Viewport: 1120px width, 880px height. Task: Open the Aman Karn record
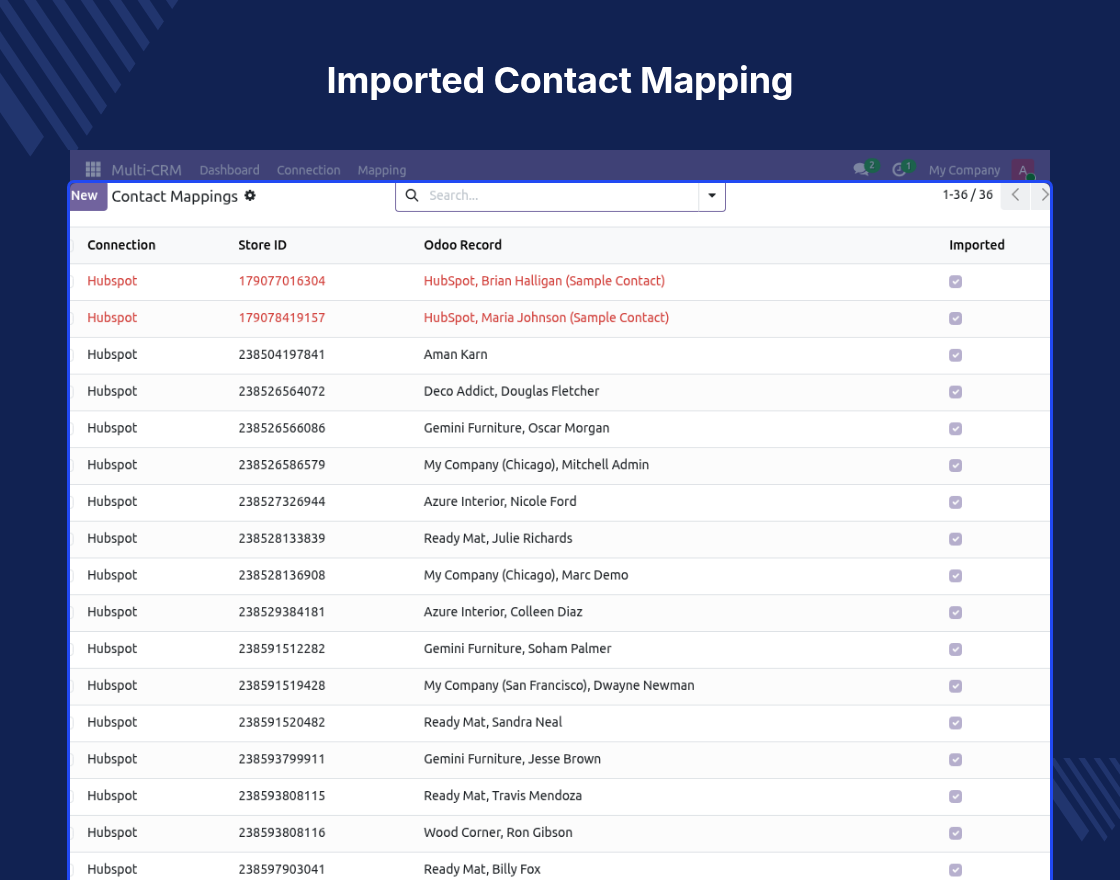pyautogui.click(x=456, y=354)
